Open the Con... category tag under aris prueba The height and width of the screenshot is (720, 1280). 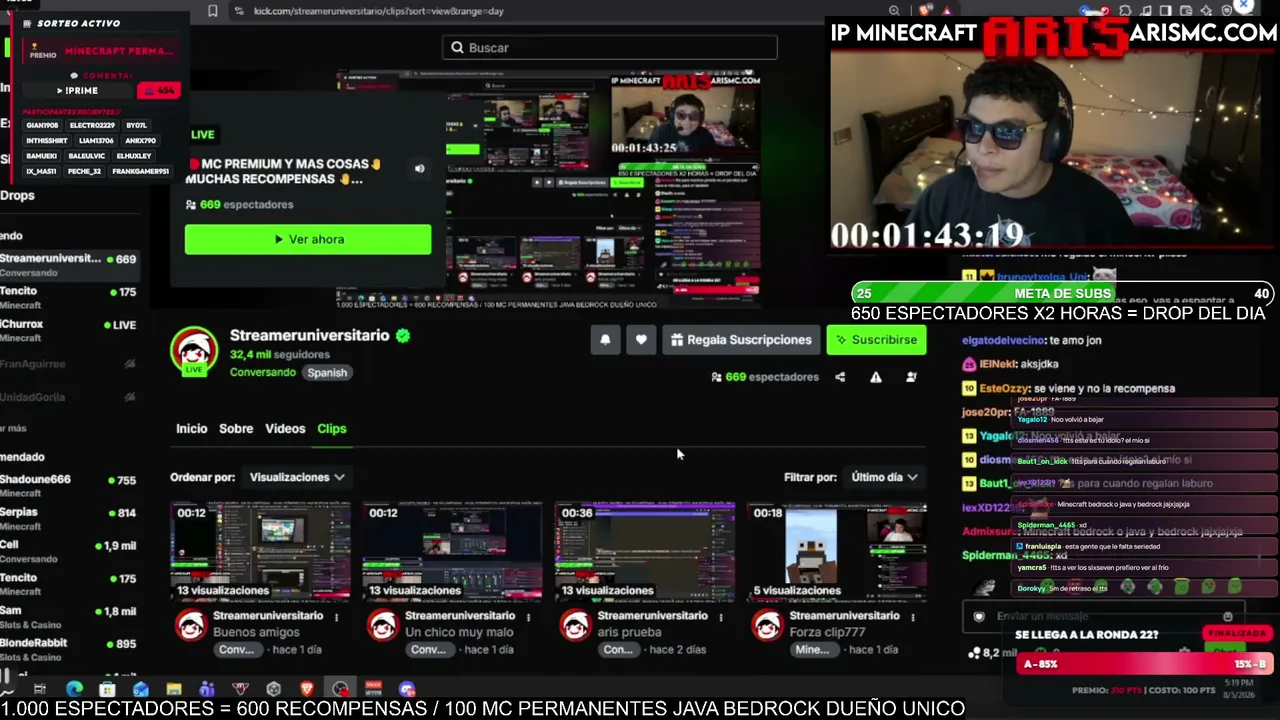tap(618, 649)
